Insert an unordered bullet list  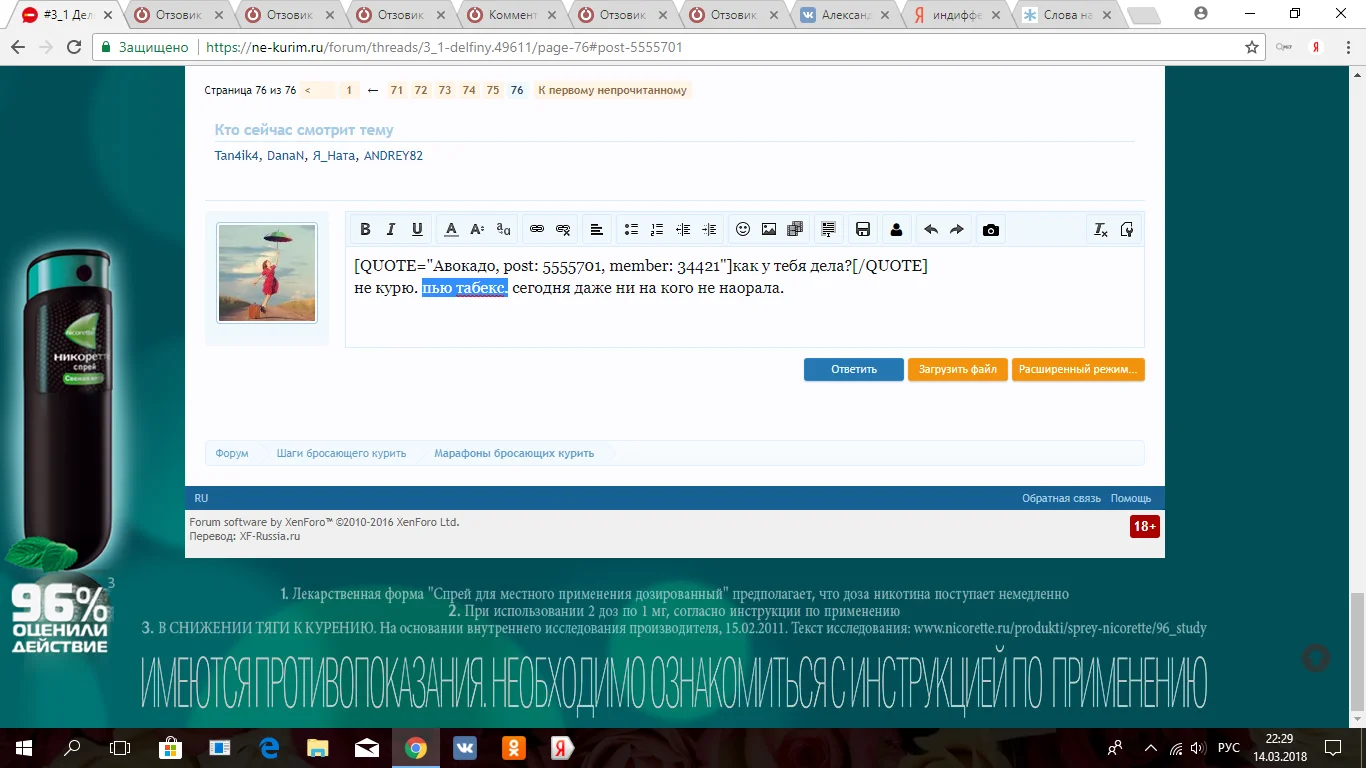point(631,229)
